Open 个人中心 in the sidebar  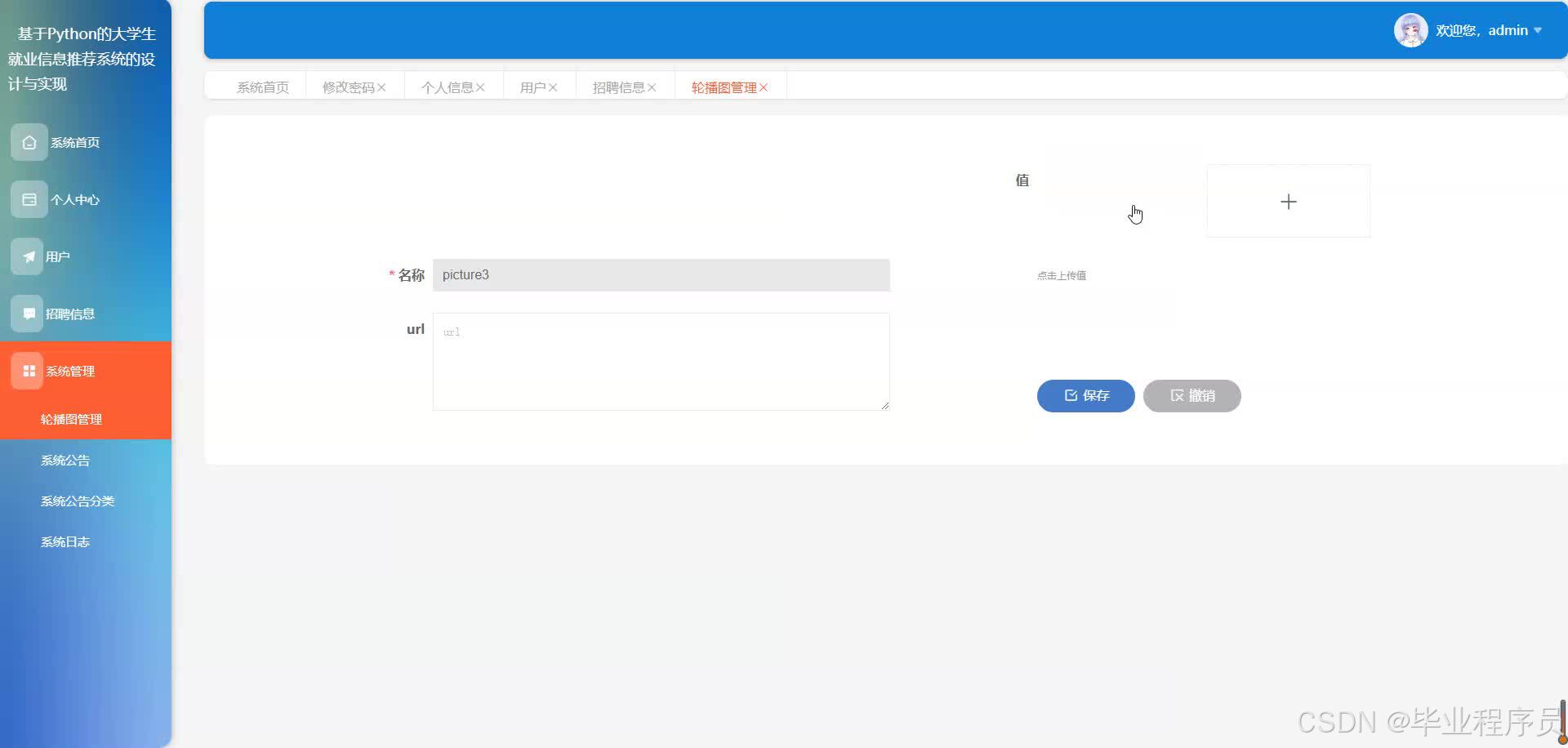pos(86,199)
